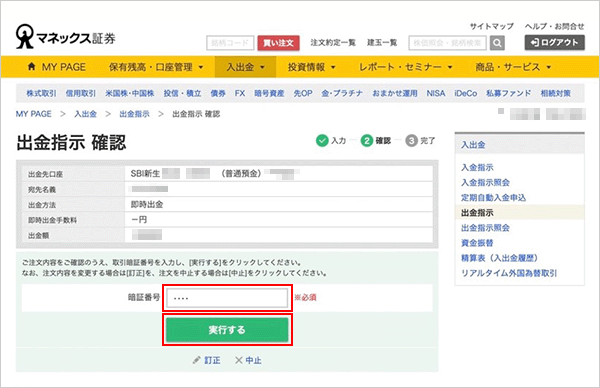Click the 即時出金 withdrawal method value
This screenshot has width=600, height=388.
tap(147, 205)
